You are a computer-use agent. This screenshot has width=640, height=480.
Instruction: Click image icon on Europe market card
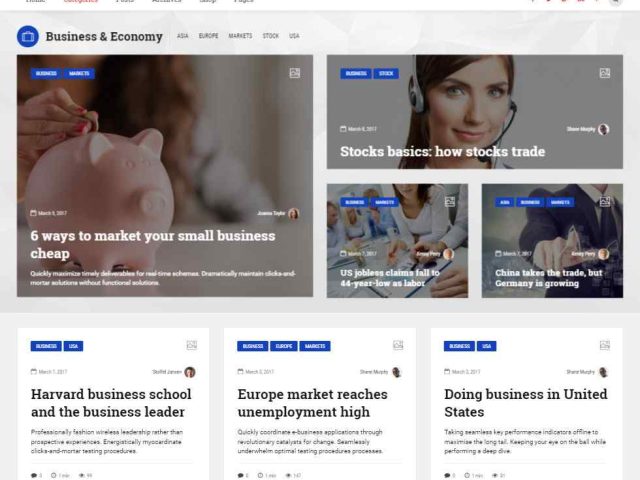(398, 345)
